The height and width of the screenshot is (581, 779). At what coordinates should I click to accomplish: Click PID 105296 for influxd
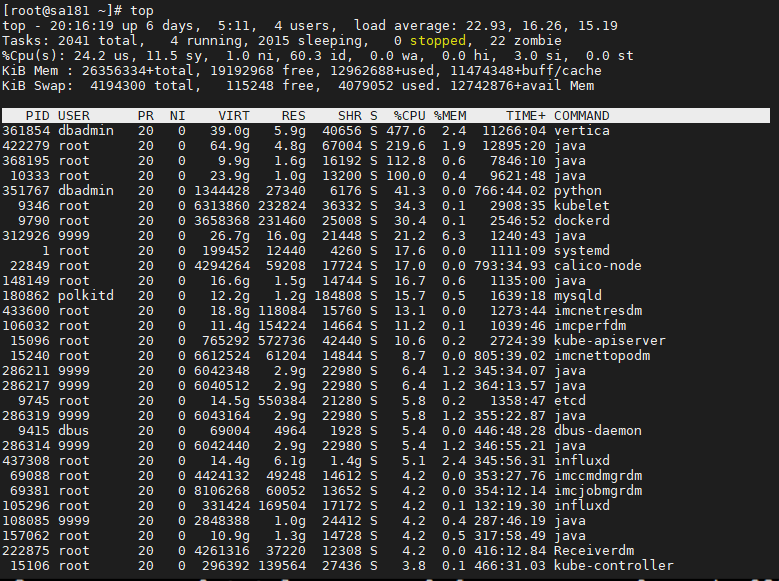tap(26, 505)
